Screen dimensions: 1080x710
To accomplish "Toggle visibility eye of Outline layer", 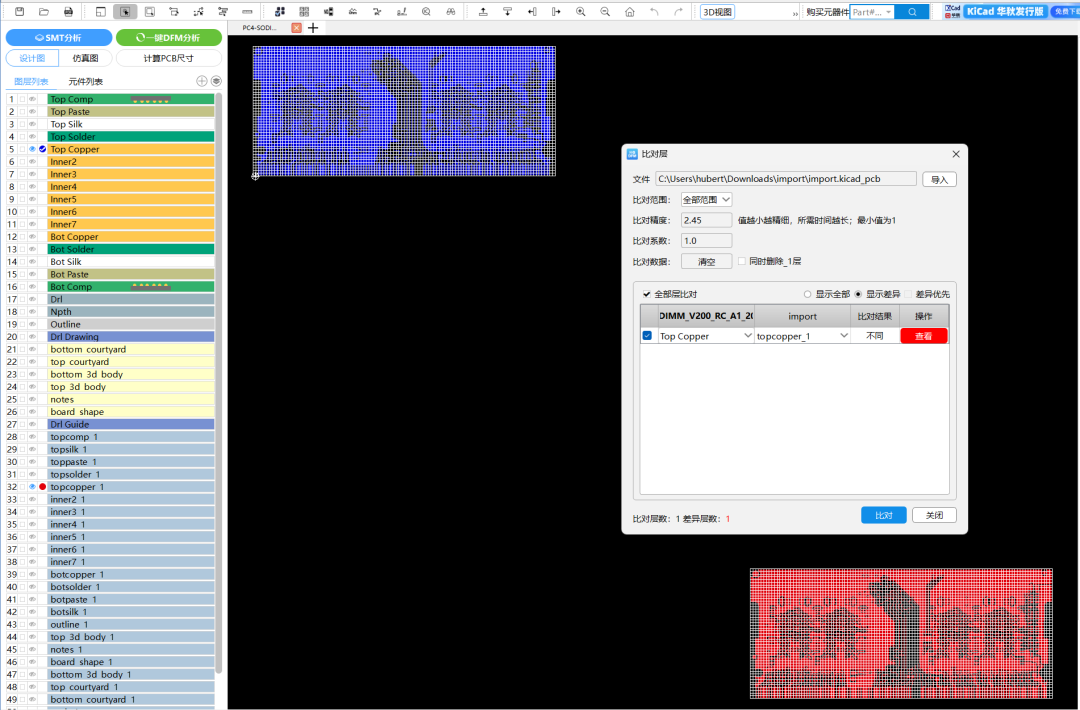I will tap(32, 324).
